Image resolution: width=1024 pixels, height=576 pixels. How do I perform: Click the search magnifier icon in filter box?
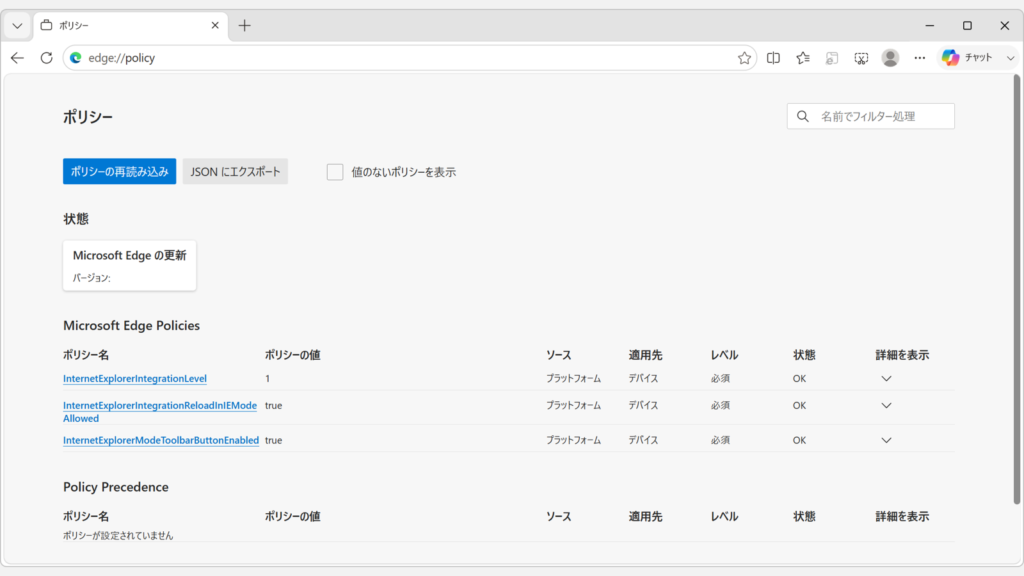click(x=803, y=116)
